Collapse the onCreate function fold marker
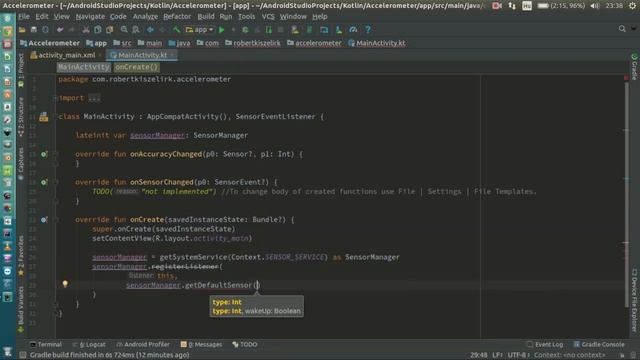The width and height of the screenshot is (640, 360). (56, 220)
